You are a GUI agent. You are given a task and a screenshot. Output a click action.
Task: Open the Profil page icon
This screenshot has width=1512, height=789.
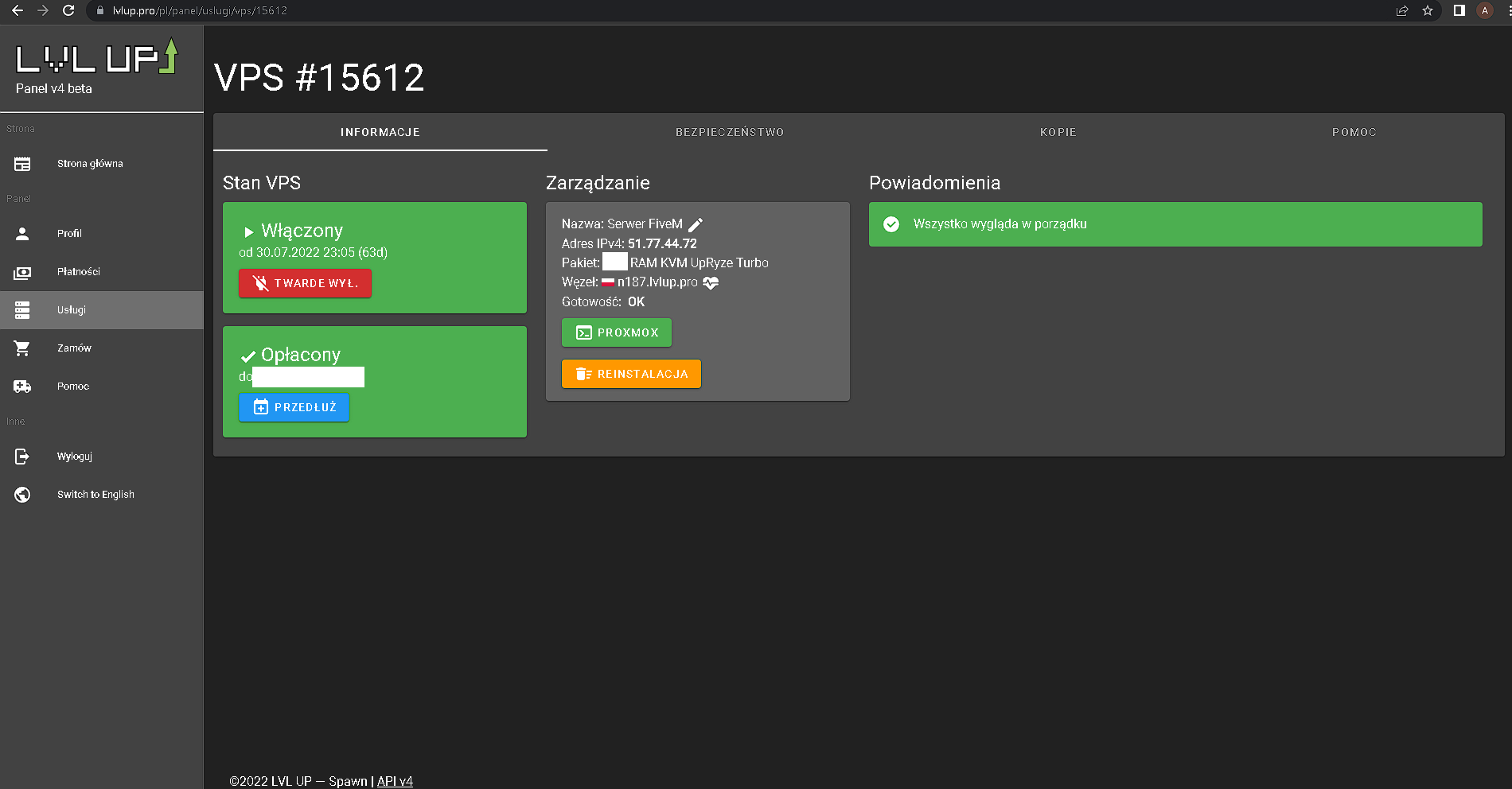pyautogui.click(x=22, y=234)
